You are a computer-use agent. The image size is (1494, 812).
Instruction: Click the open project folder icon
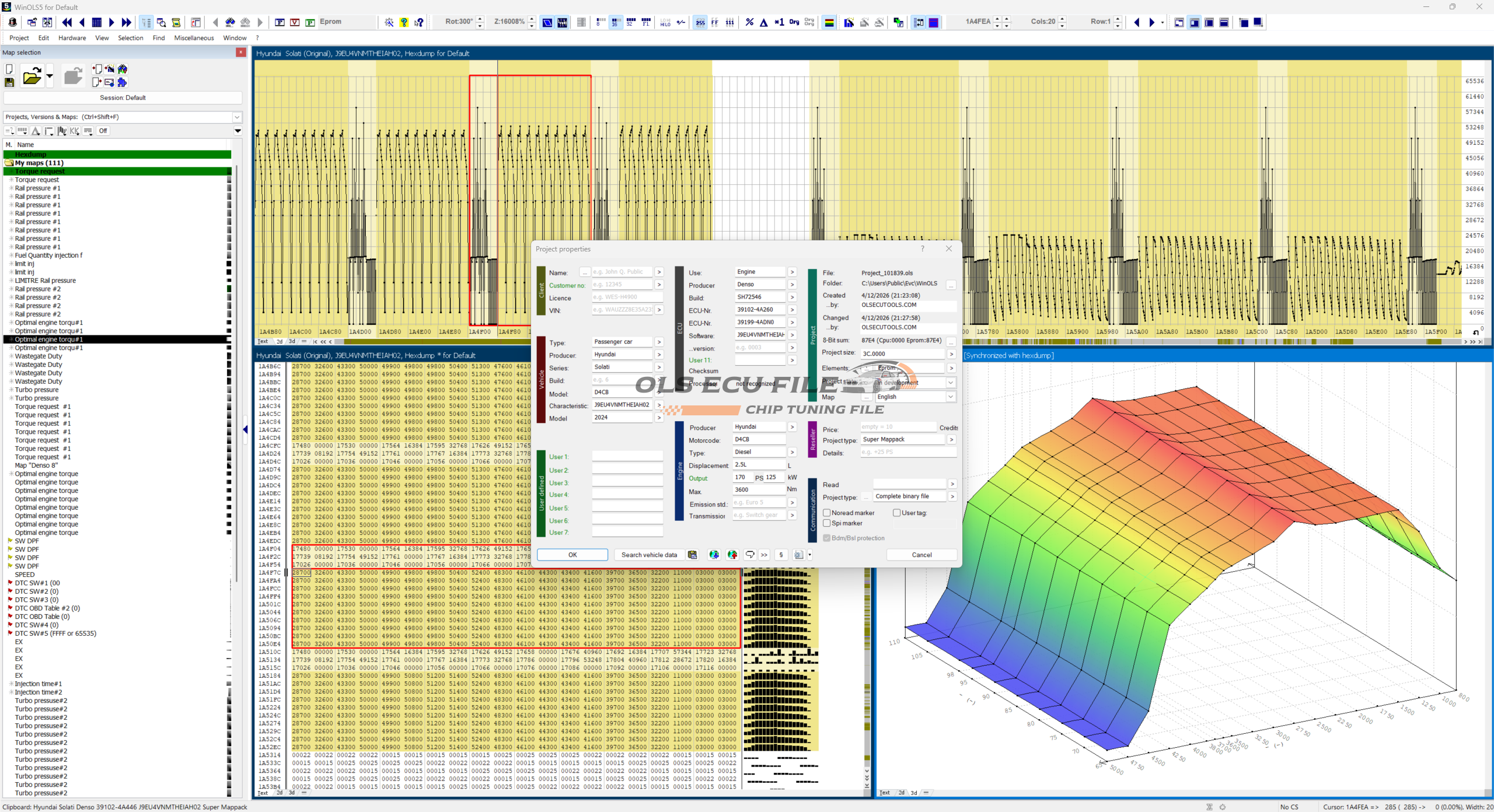point(32,76)
